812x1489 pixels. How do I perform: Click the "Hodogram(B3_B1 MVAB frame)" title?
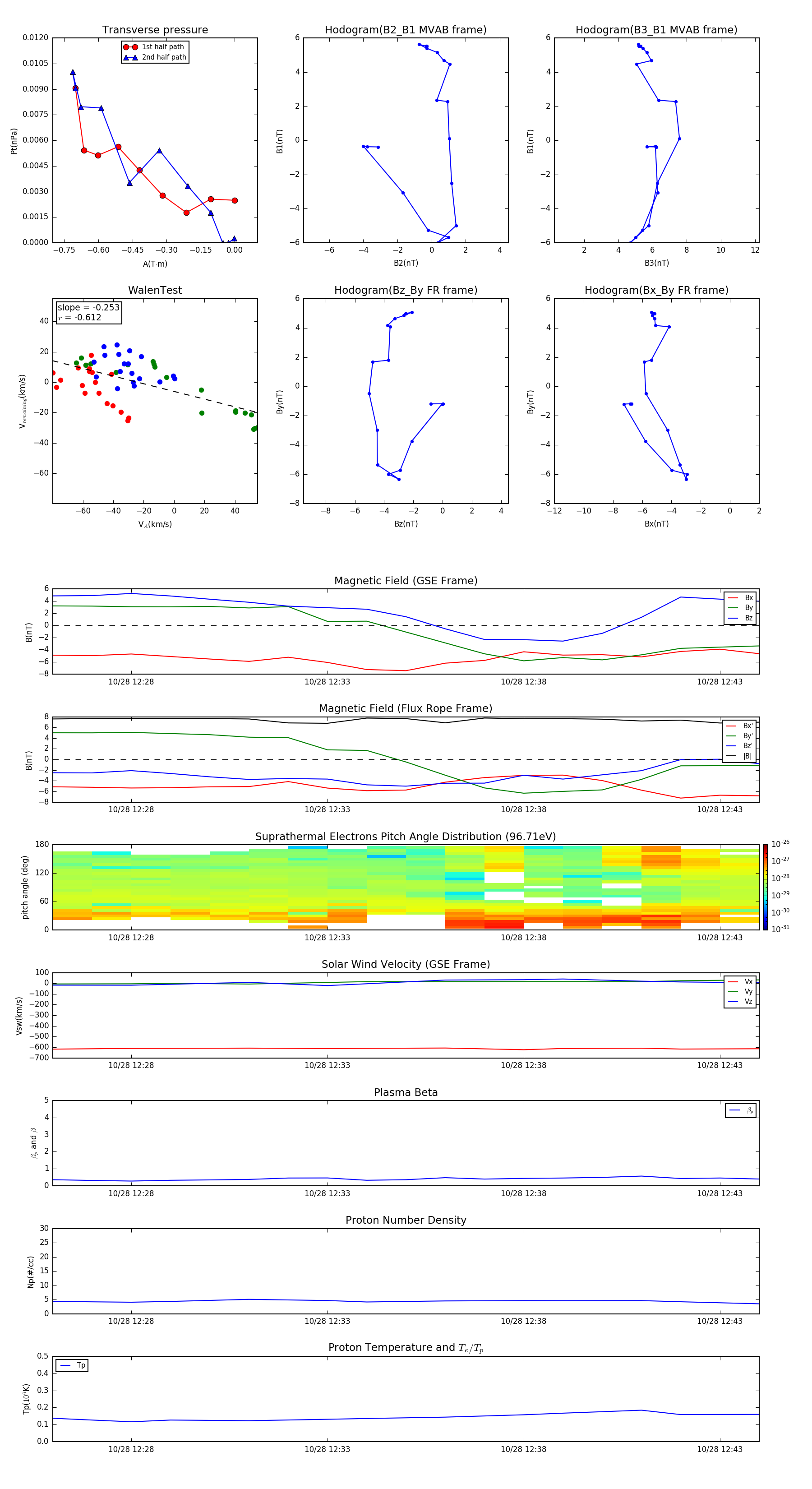point(656,30)
